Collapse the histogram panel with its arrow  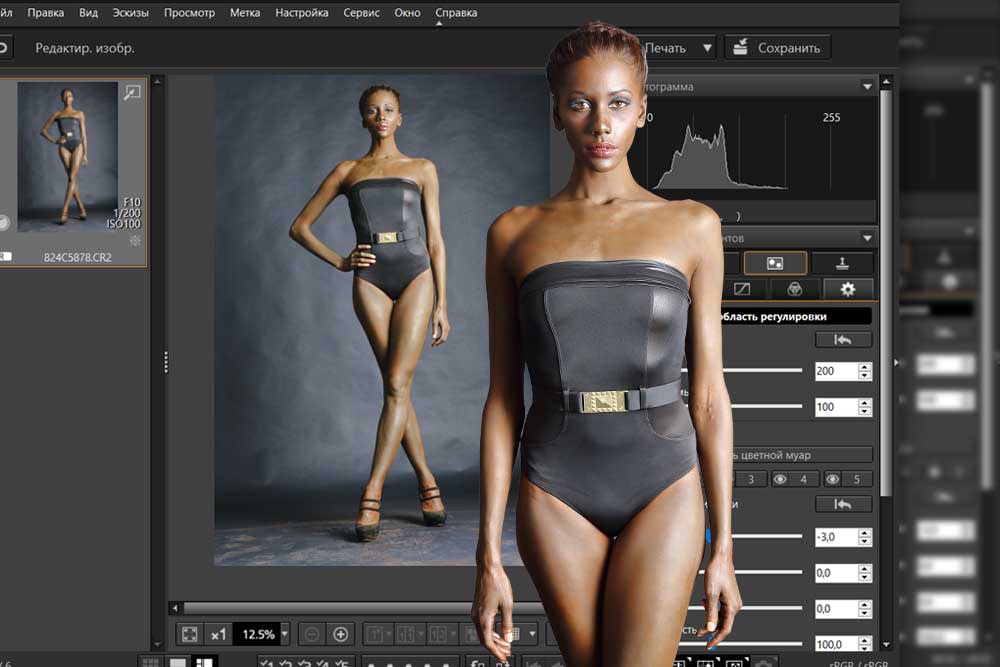click(x=867, y=86)
